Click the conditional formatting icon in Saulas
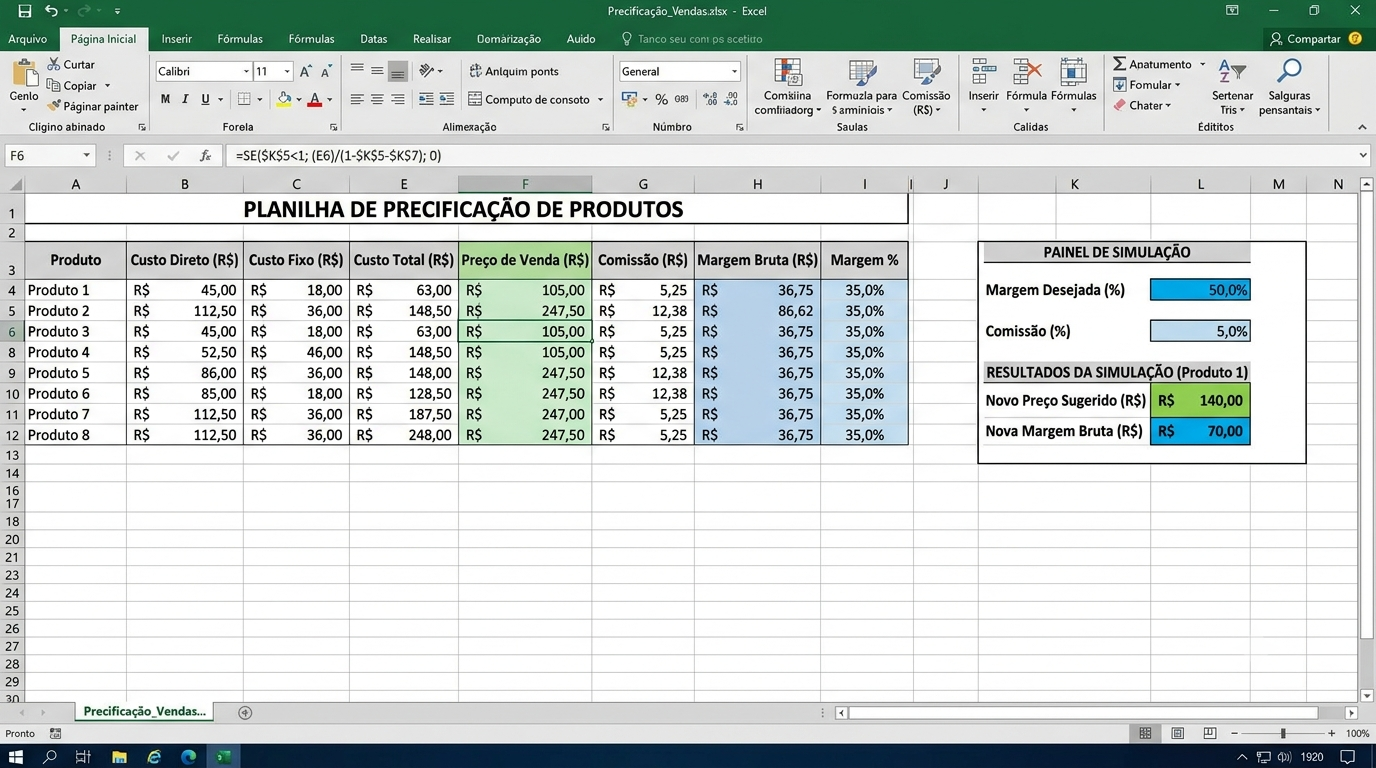 [788, 73]
